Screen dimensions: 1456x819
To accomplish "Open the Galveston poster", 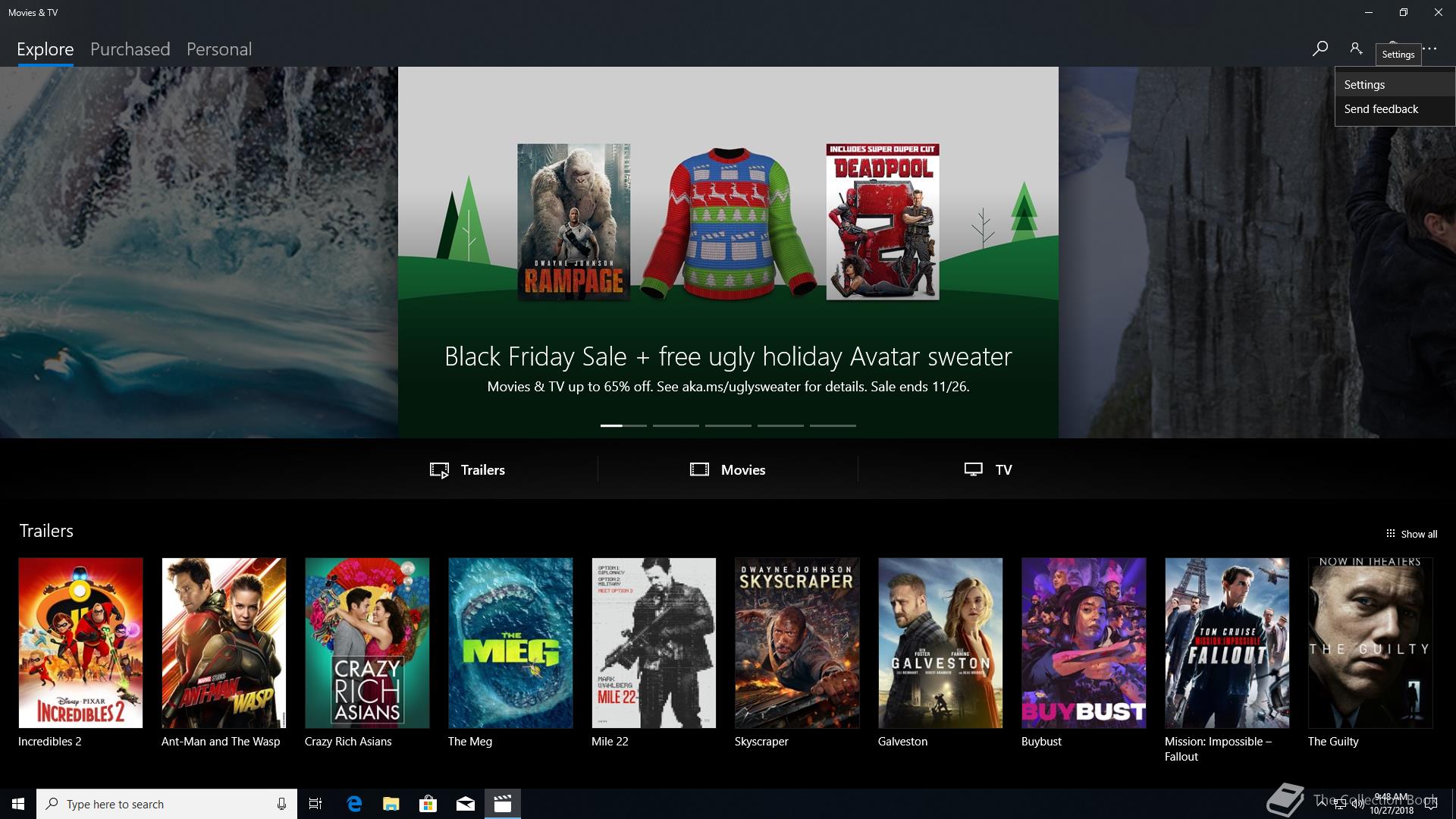I will 940,643.
